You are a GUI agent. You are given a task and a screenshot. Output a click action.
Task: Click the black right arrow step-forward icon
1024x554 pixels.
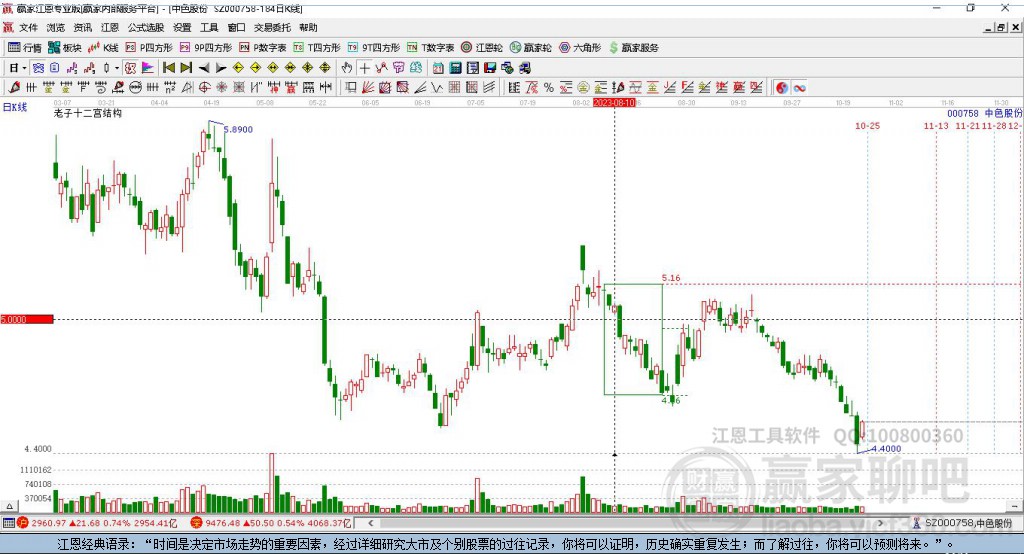(221, 68)
